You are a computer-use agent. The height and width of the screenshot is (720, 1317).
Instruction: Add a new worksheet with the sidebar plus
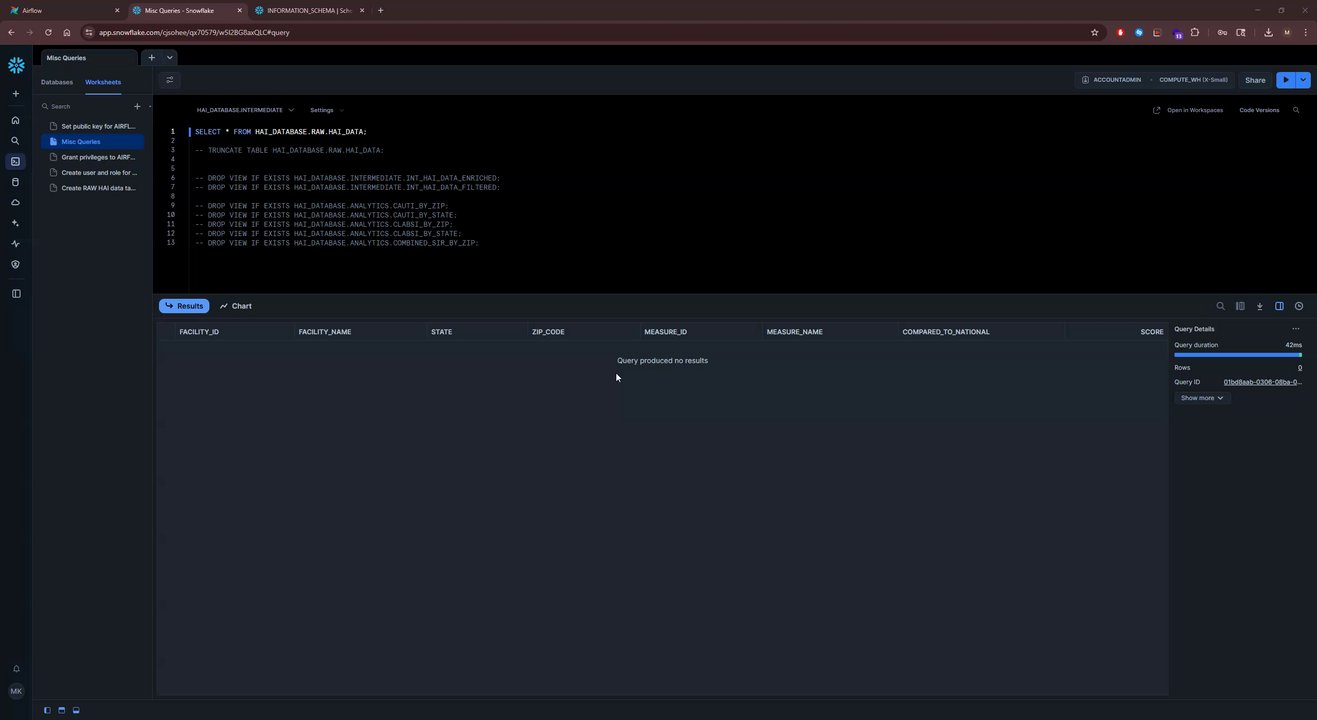point(137,106)
